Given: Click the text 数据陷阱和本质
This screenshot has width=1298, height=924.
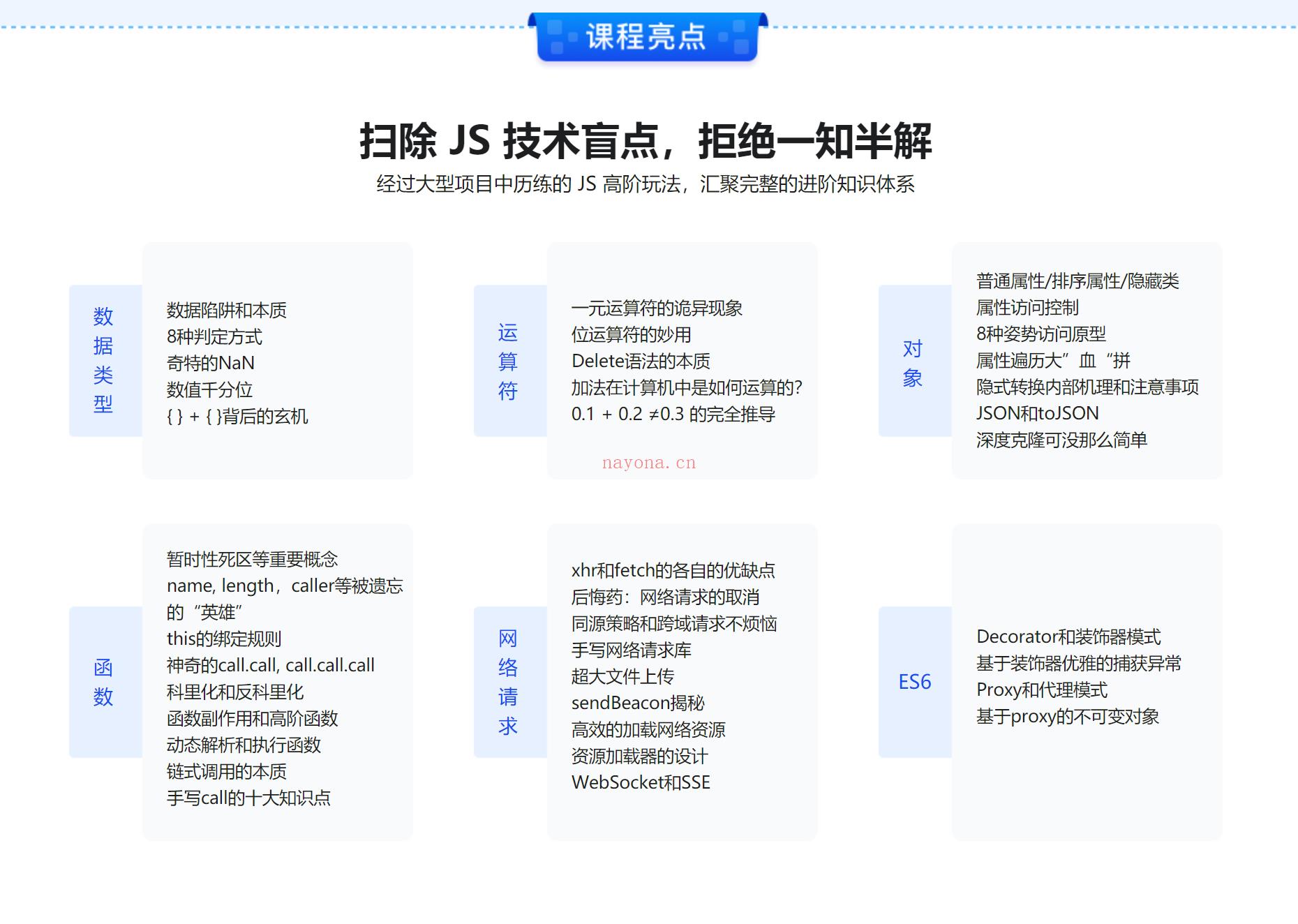Looking at the screenshot, I should (x=227, y=311).
